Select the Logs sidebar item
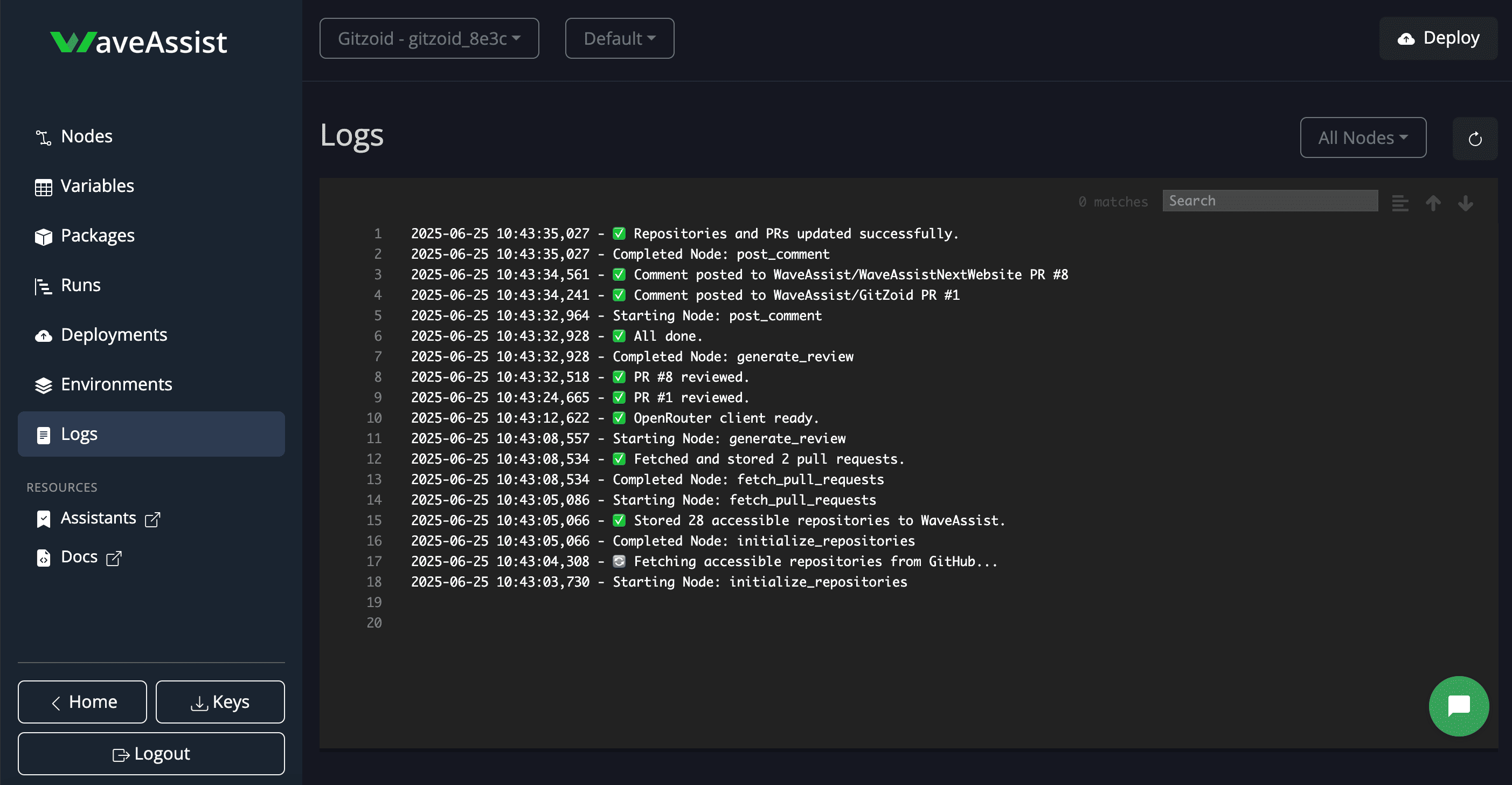This screenshot has height=785, width=1512. click(x=151, y=434)
